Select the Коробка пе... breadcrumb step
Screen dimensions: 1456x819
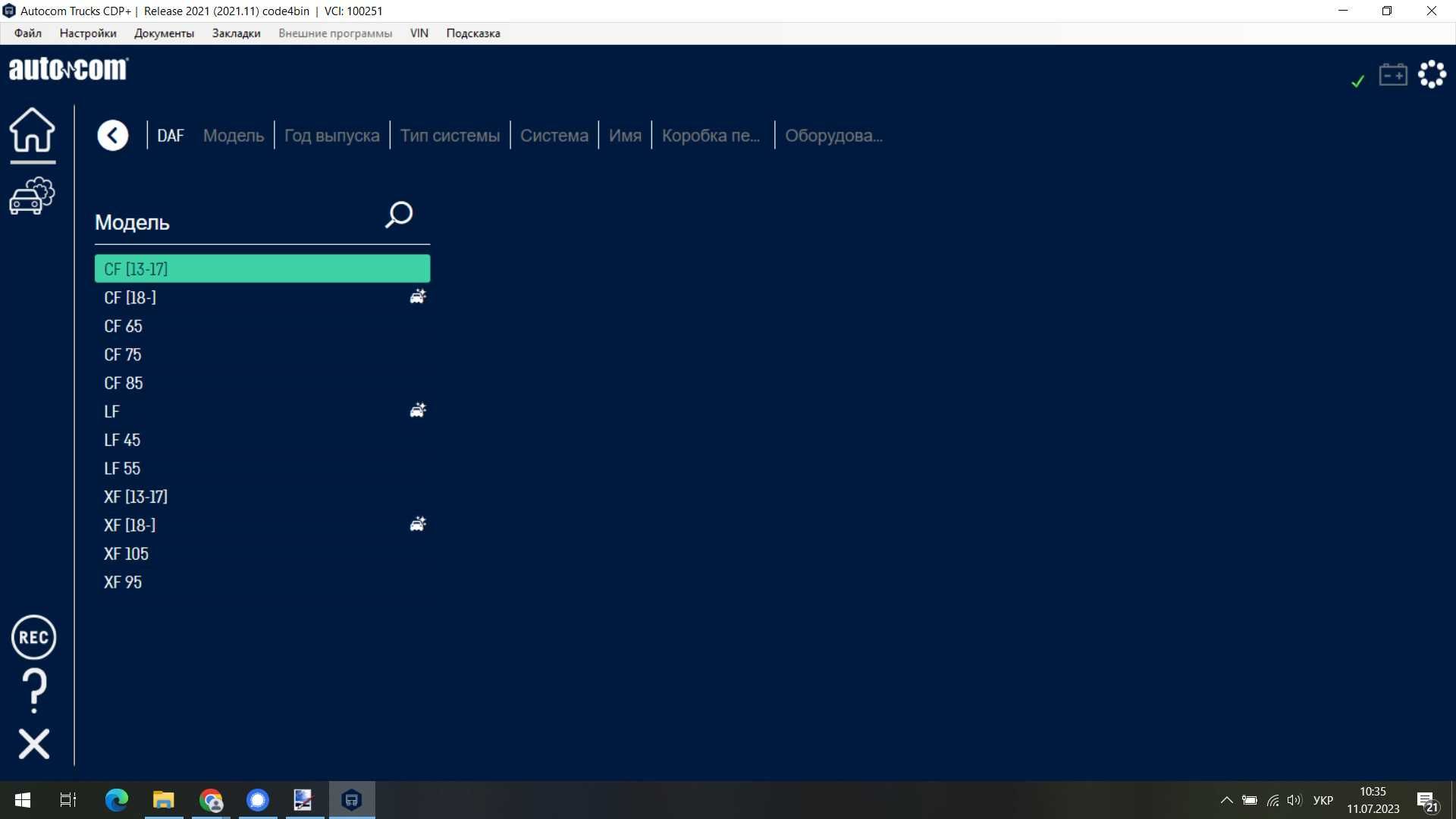(711, 136)
